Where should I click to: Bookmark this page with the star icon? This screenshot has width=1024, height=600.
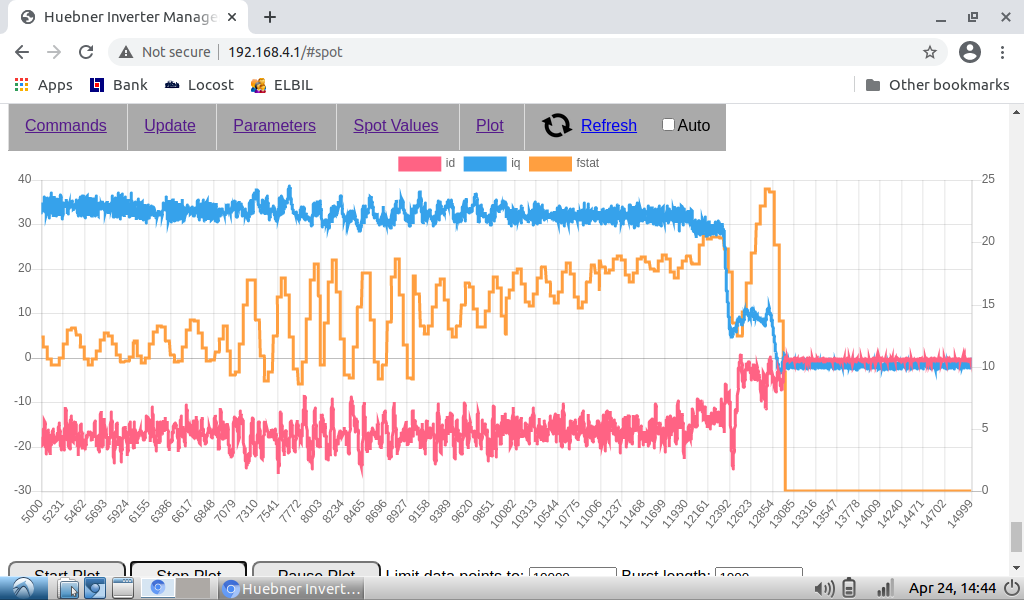[929, 52]
